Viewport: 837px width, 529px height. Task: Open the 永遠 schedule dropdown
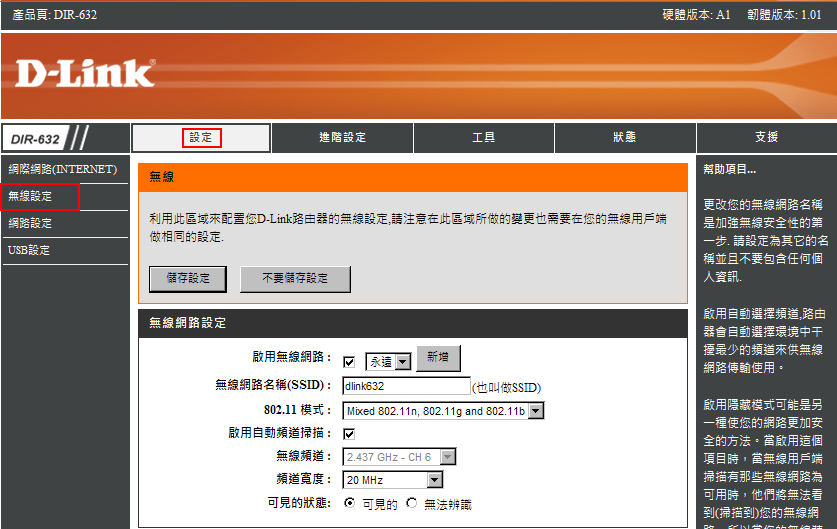[388, 362]
